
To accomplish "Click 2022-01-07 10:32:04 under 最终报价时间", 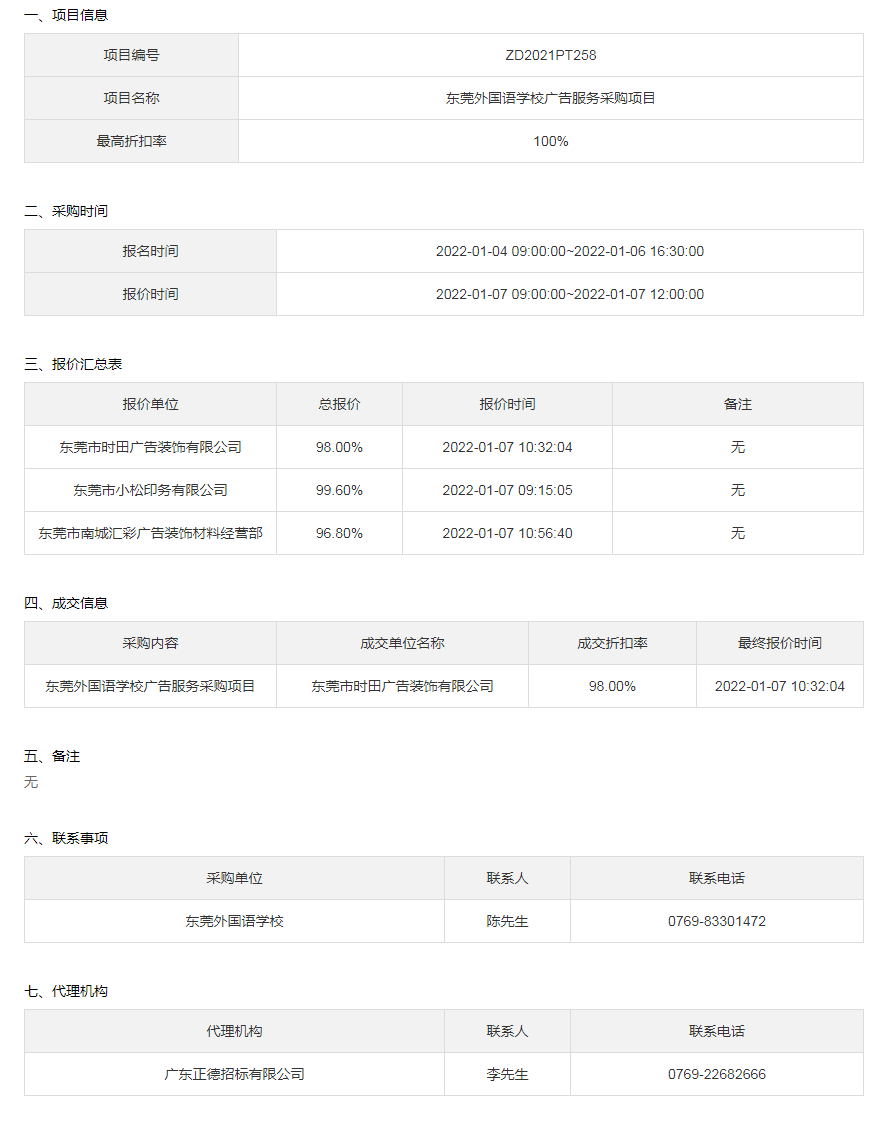I will click(x=780, y=686).
